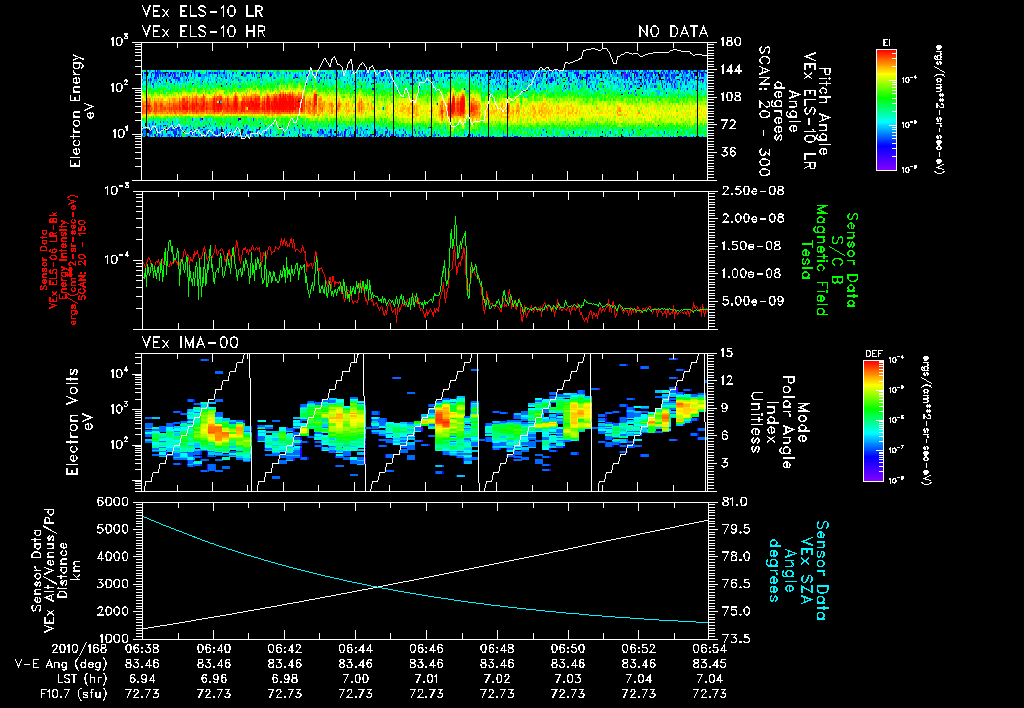
Task: Click the LST value 7.02
Action: tap(497, 679)
